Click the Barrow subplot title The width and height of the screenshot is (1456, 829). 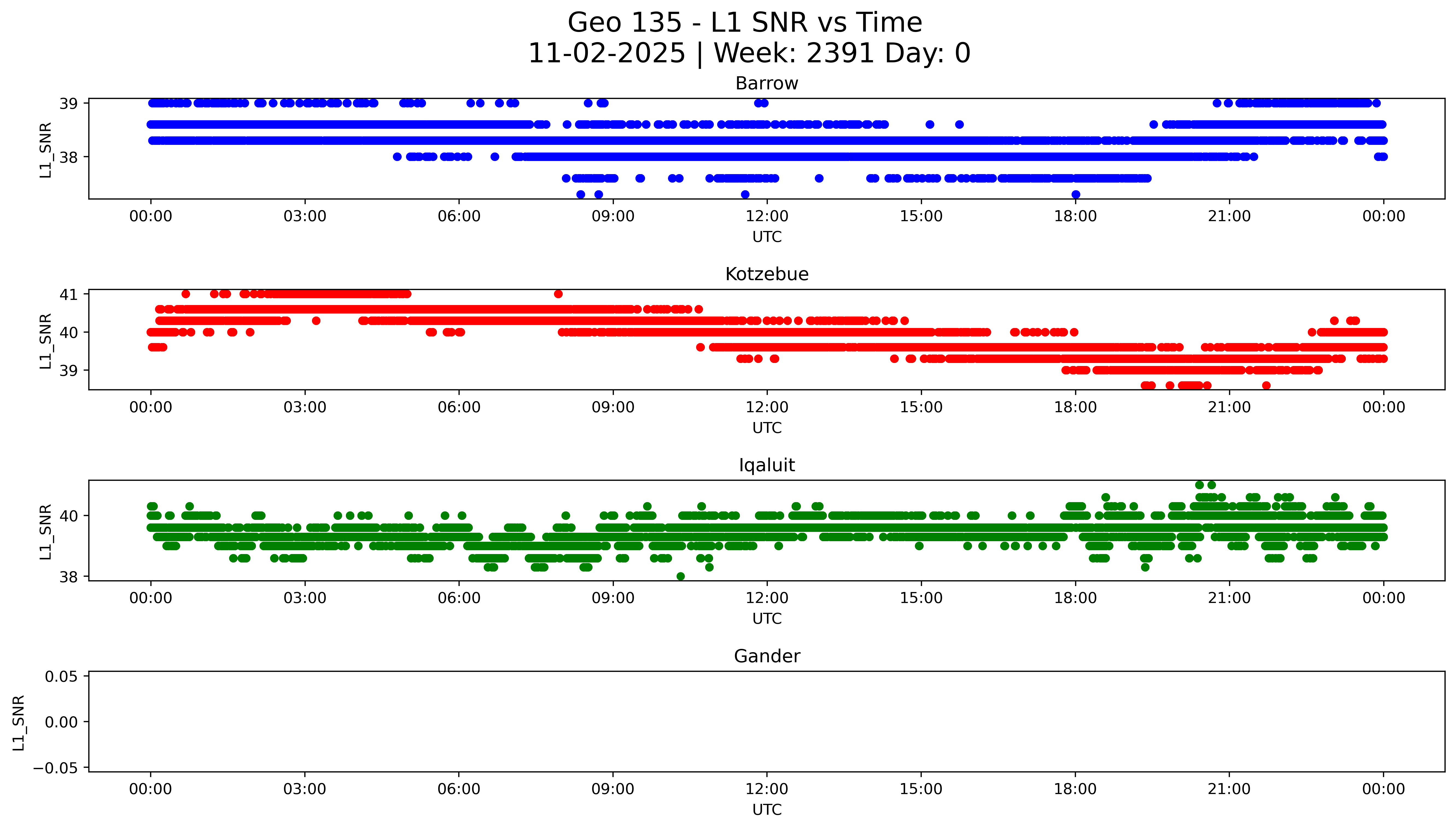click(x=766, y=84)
